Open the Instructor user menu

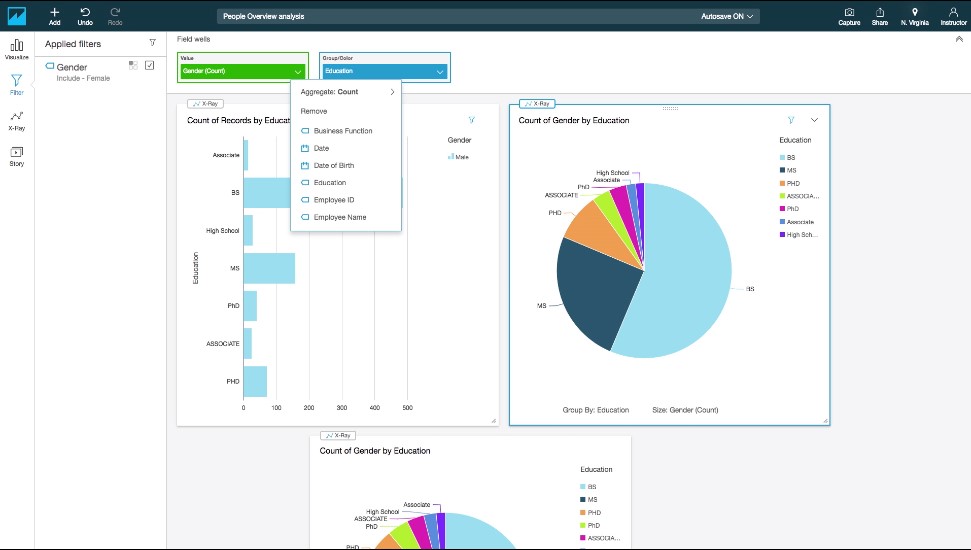click(x=953, y=17)
